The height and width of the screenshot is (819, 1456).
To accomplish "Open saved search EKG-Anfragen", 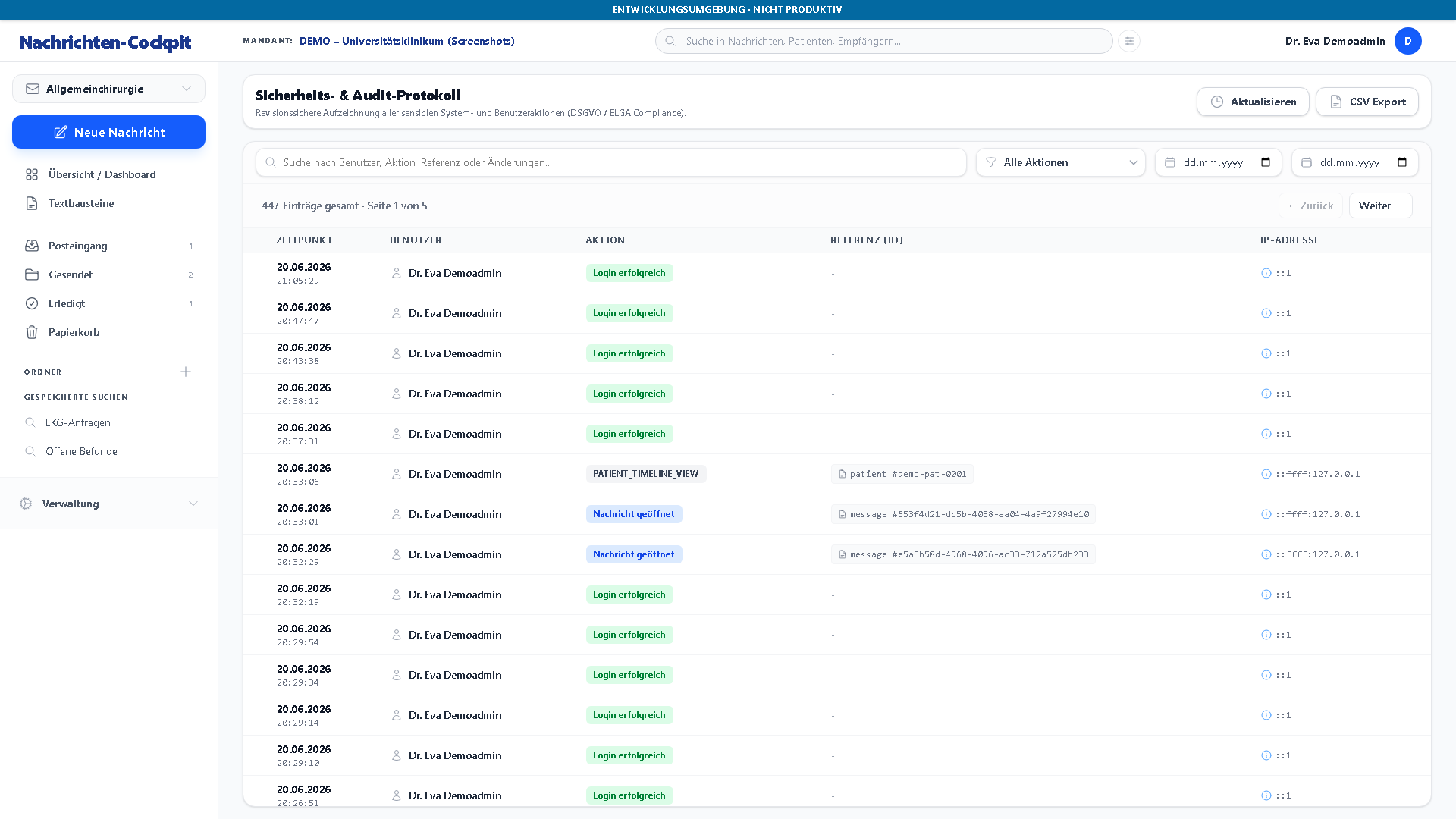I will [x=108, y=422].
